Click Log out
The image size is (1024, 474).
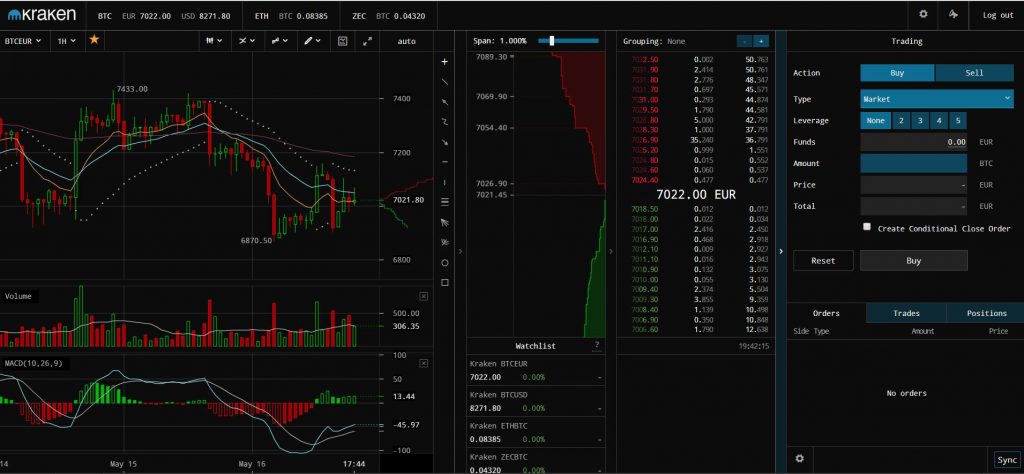(x=998, y=15)
